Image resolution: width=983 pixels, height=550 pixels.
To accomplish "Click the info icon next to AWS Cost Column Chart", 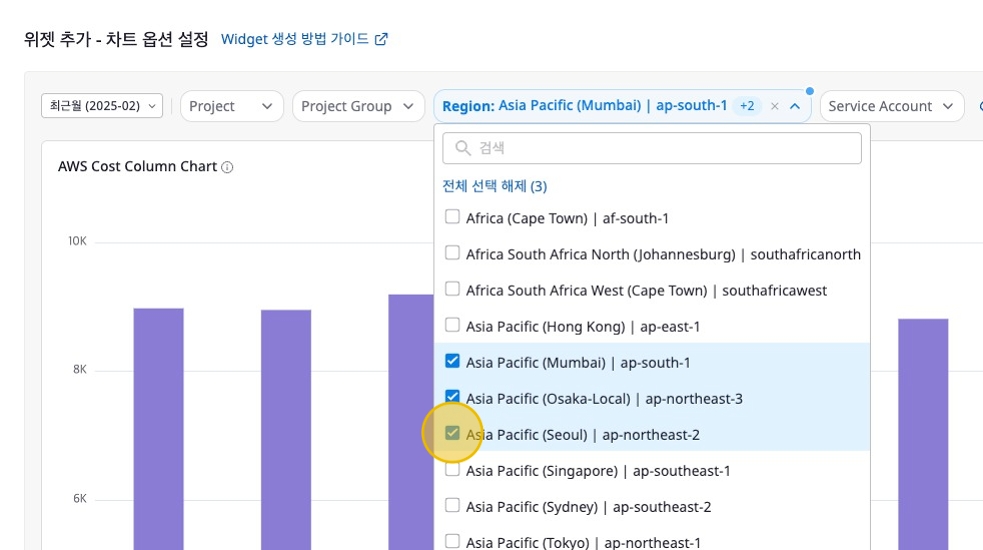I will coord(227,167).
